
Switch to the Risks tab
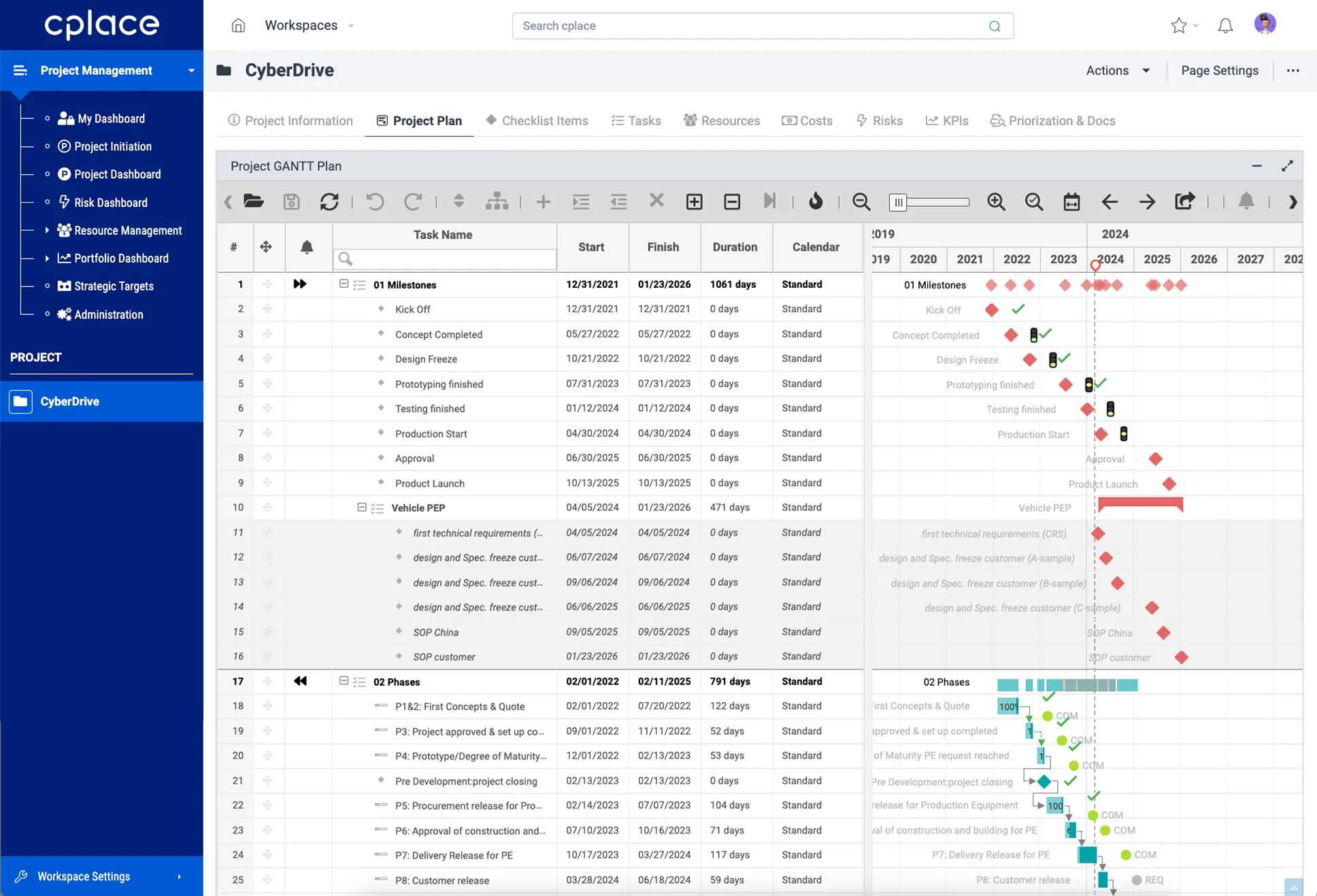coord(879,120)
